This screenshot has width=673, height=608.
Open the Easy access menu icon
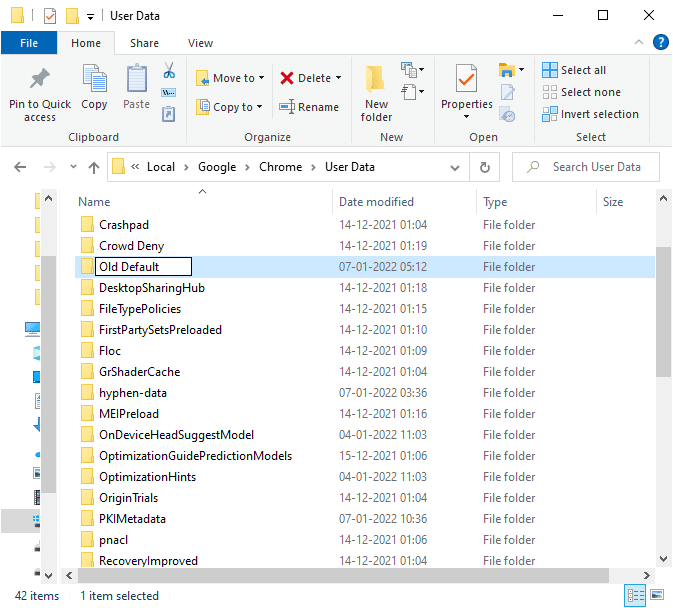pos(409,92)
